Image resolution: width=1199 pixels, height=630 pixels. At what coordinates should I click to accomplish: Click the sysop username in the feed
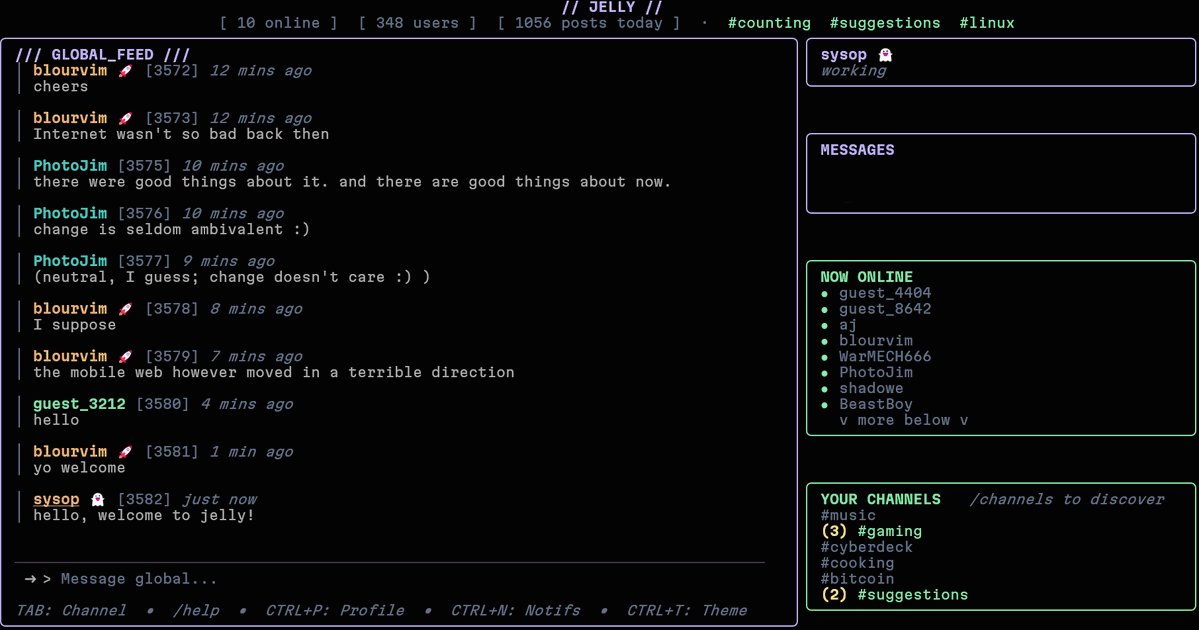pyautogui.click(x=56, y=498)
